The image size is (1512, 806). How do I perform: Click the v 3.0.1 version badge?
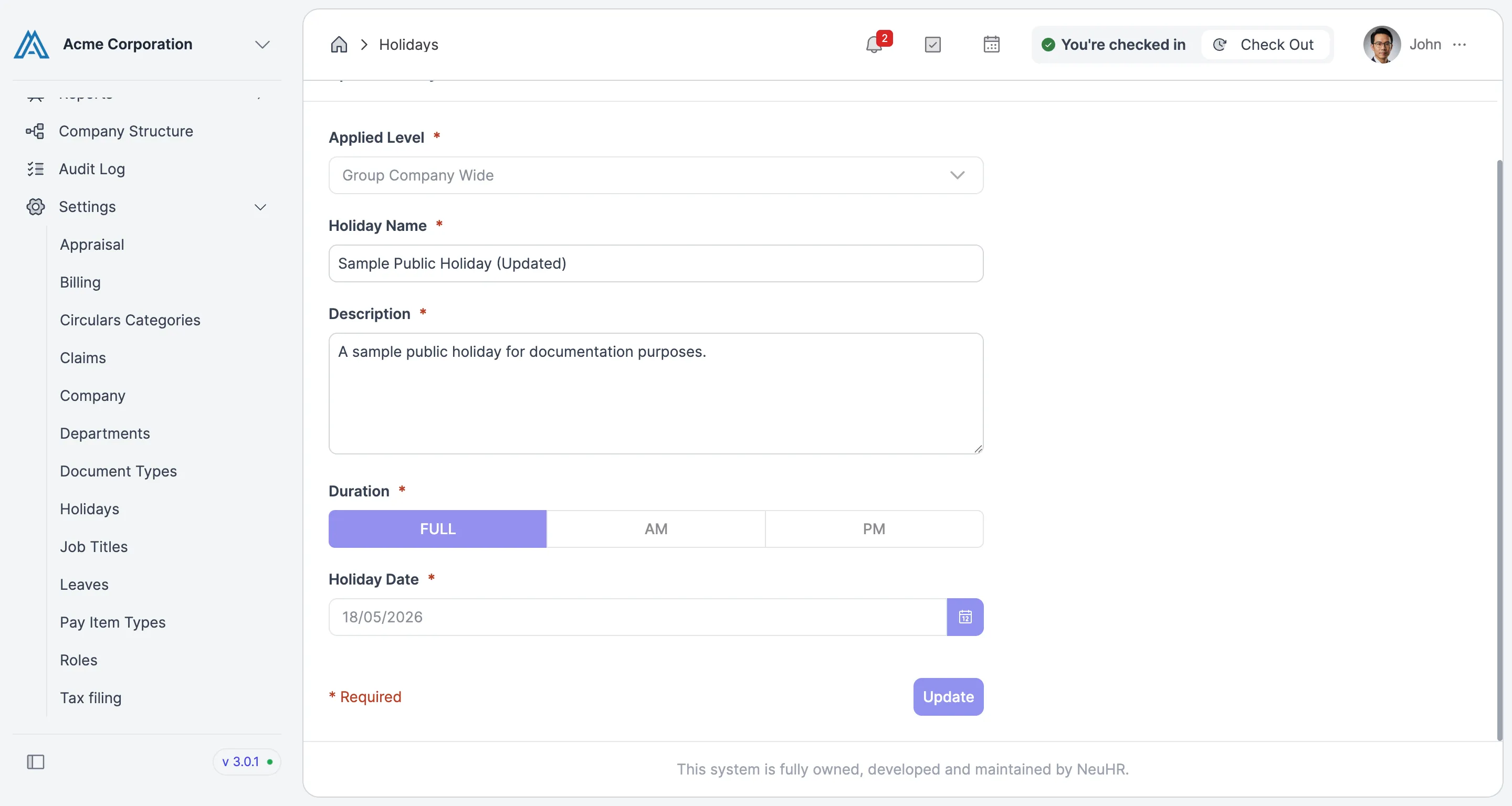(x=247, y=762)
